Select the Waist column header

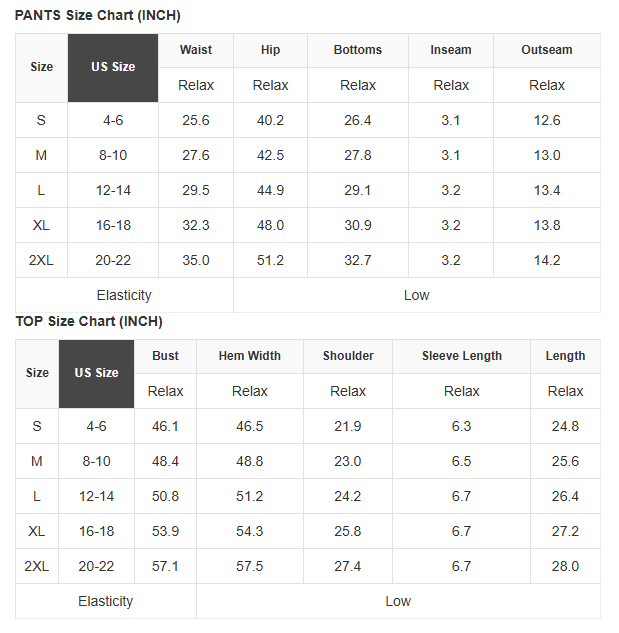[x=196, y=50]
